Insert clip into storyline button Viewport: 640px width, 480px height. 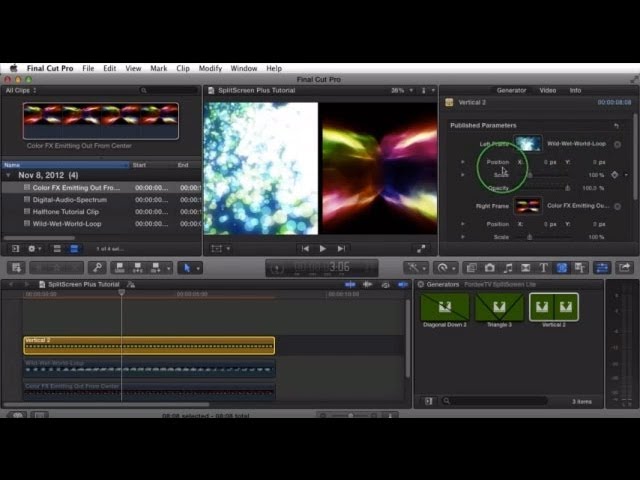[138, 268]
